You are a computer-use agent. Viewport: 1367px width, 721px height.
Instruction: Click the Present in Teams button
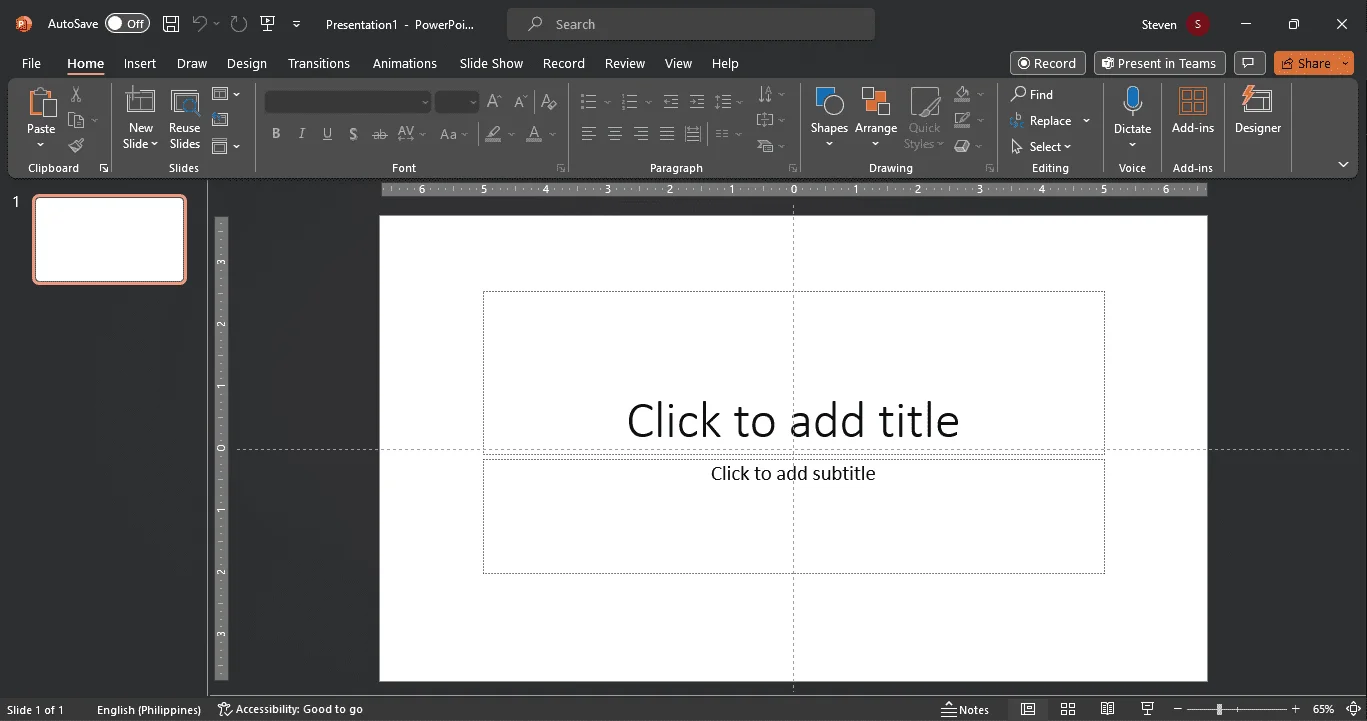(x=1160, y=63)
